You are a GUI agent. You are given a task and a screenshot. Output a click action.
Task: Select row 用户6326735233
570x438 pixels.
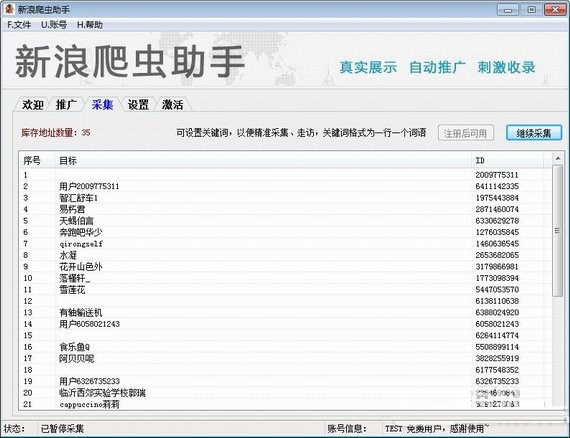pos(285,381)
